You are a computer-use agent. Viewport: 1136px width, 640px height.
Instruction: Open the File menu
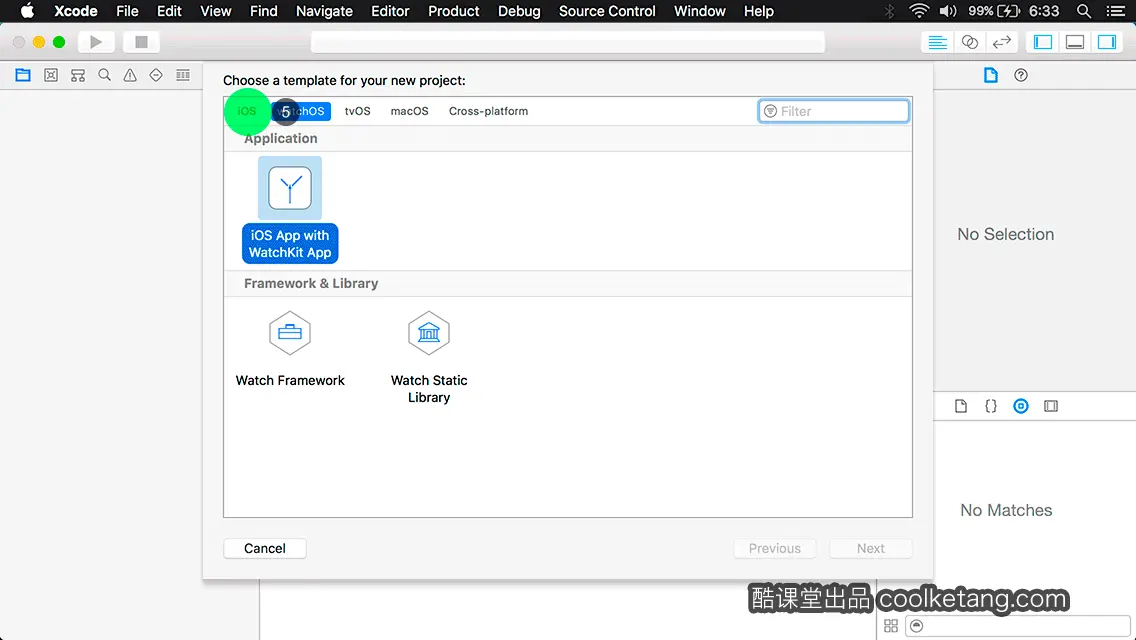pyautogui.click(x=127, y=11)
